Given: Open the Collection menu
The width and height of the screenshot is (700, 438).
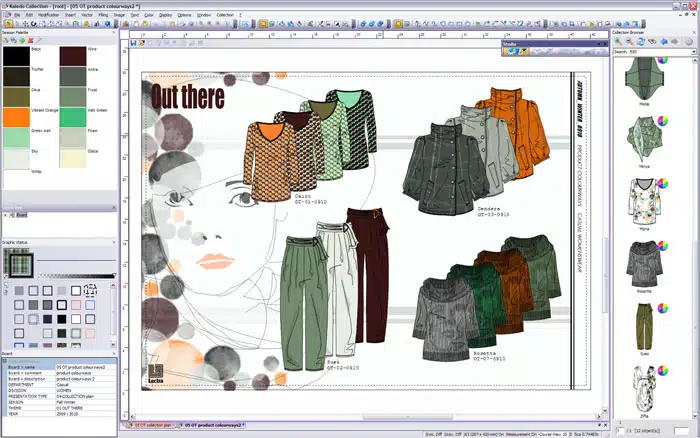Looking at the screenshot, I should [225, 15].
